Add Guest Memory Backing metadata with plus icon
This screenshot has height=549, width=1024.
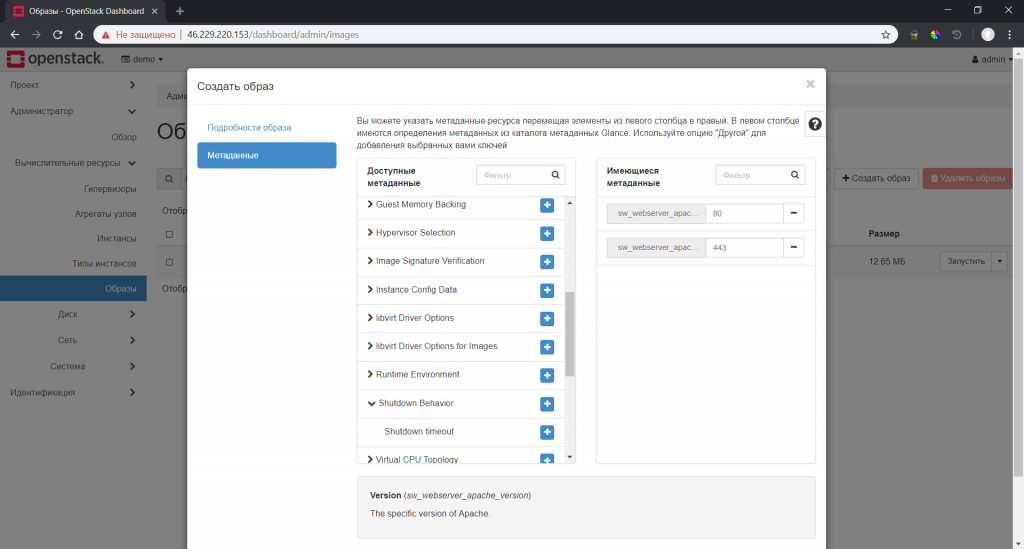[x=547, y=205]
